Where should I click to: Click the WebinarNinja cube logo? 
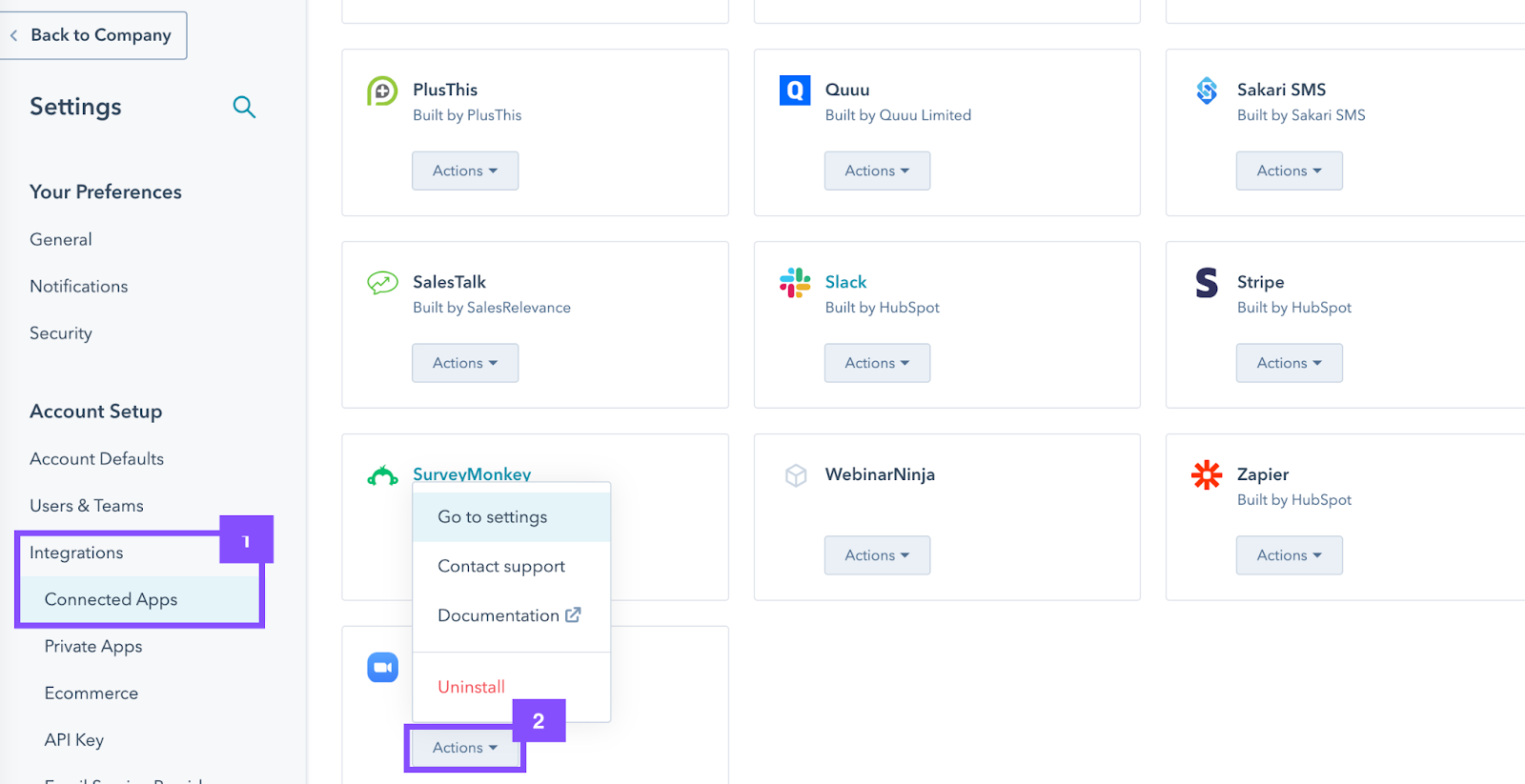tap(796, 475)
